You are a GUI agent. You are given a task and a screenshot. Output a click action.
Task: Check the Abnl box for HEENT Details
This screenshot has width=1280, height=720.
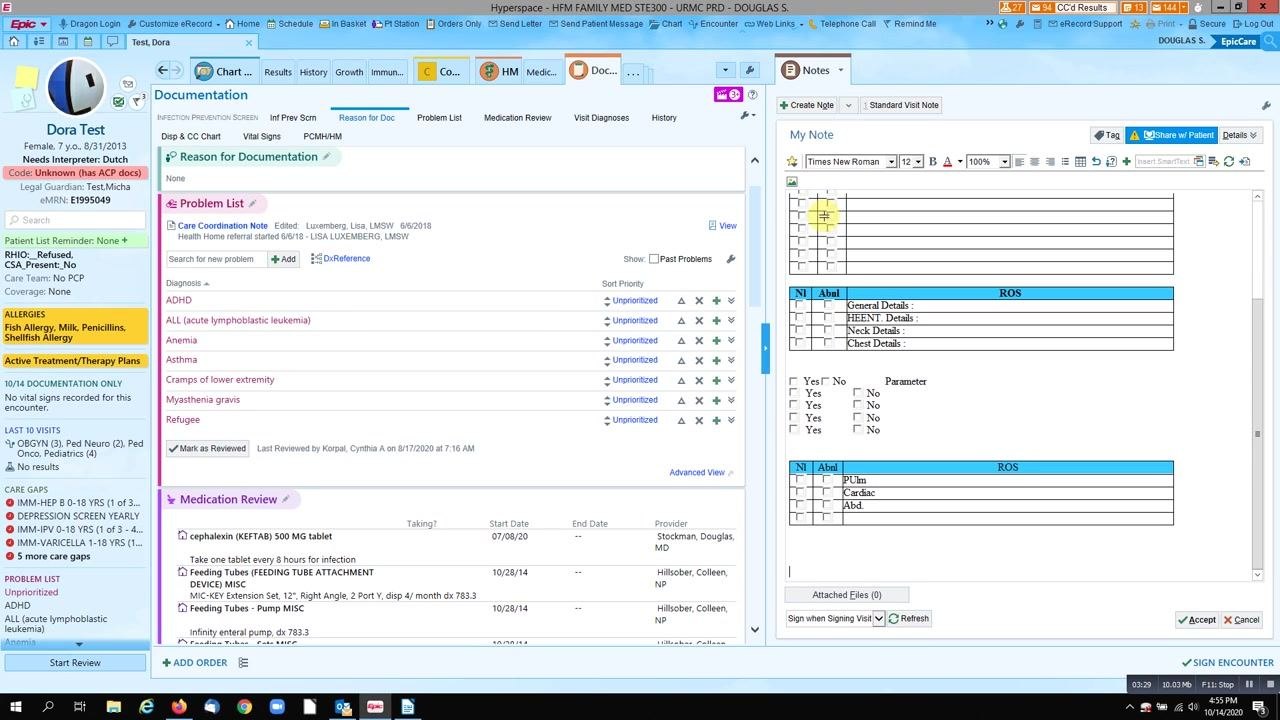pyautogui.click(x=827, y=318)
